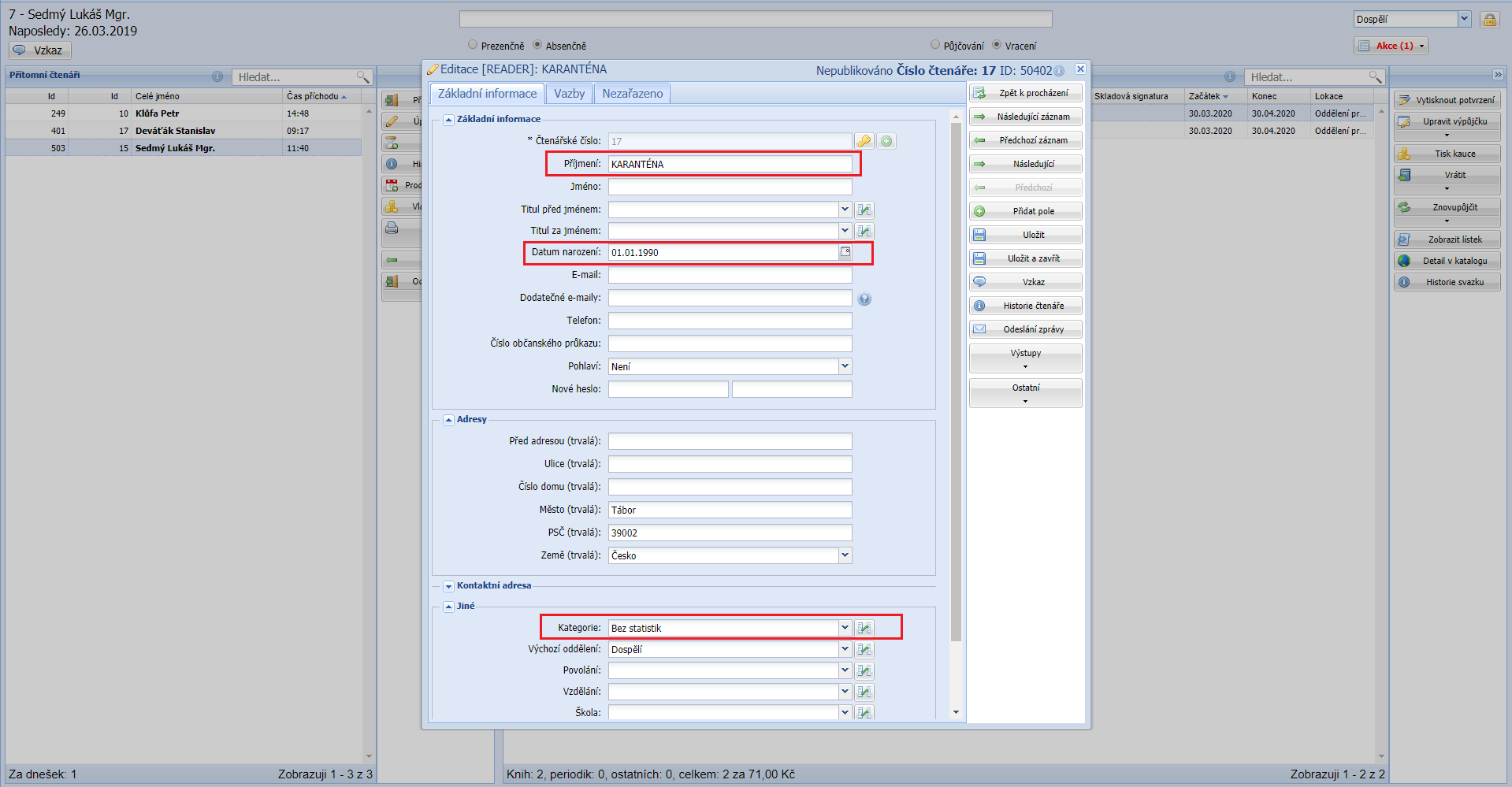The image size is (1512, 787).
Task: Select the Vracení radio button
Action: (997, 45)
